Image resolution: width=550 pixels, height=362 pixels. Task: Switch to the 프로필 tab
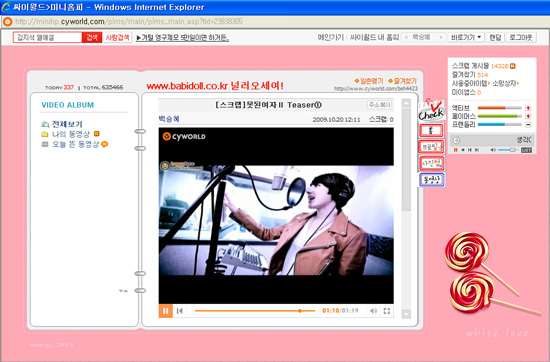[431, 147]
